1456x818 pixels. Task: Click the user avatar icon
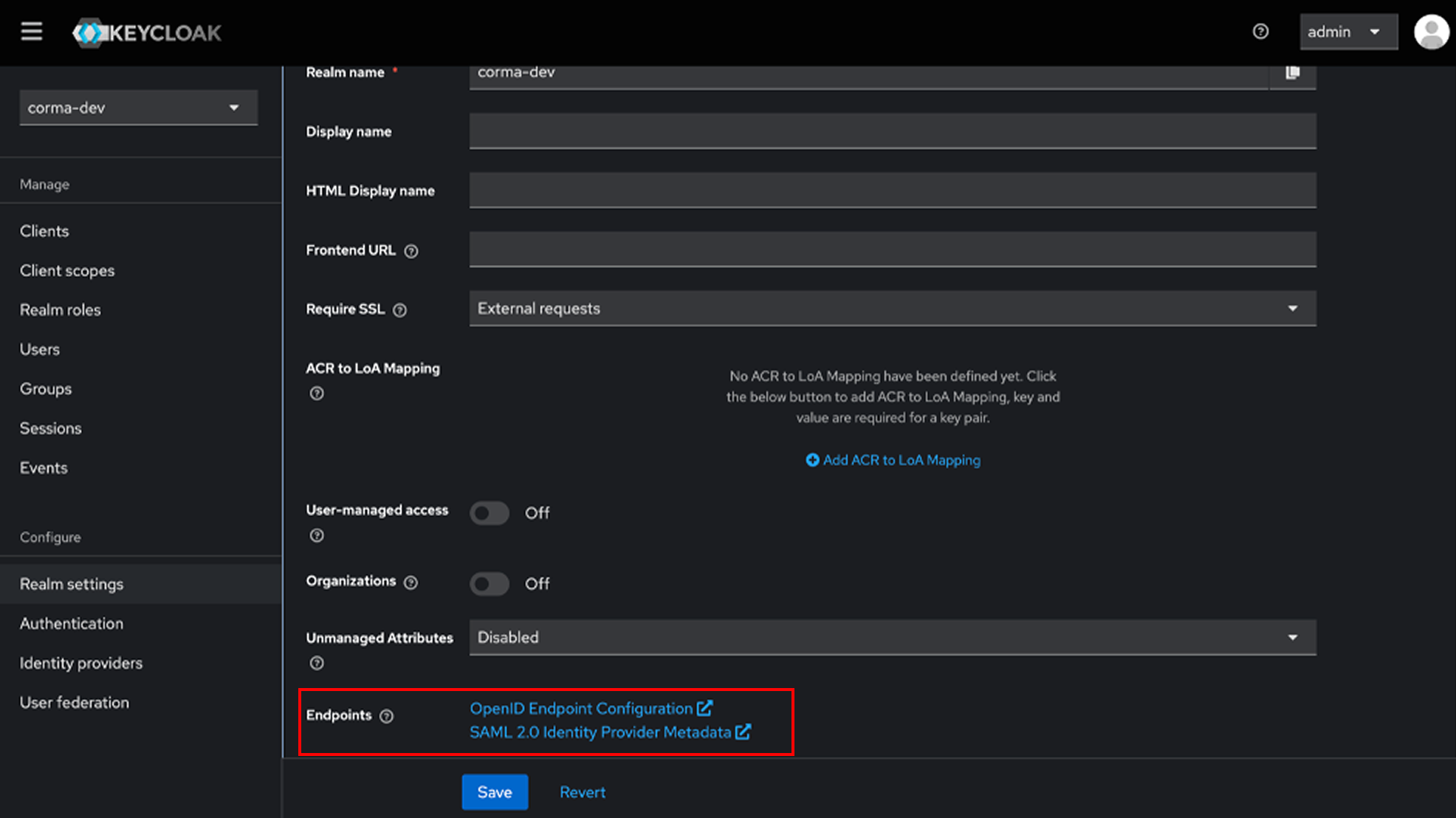[x=1432, y=32]
